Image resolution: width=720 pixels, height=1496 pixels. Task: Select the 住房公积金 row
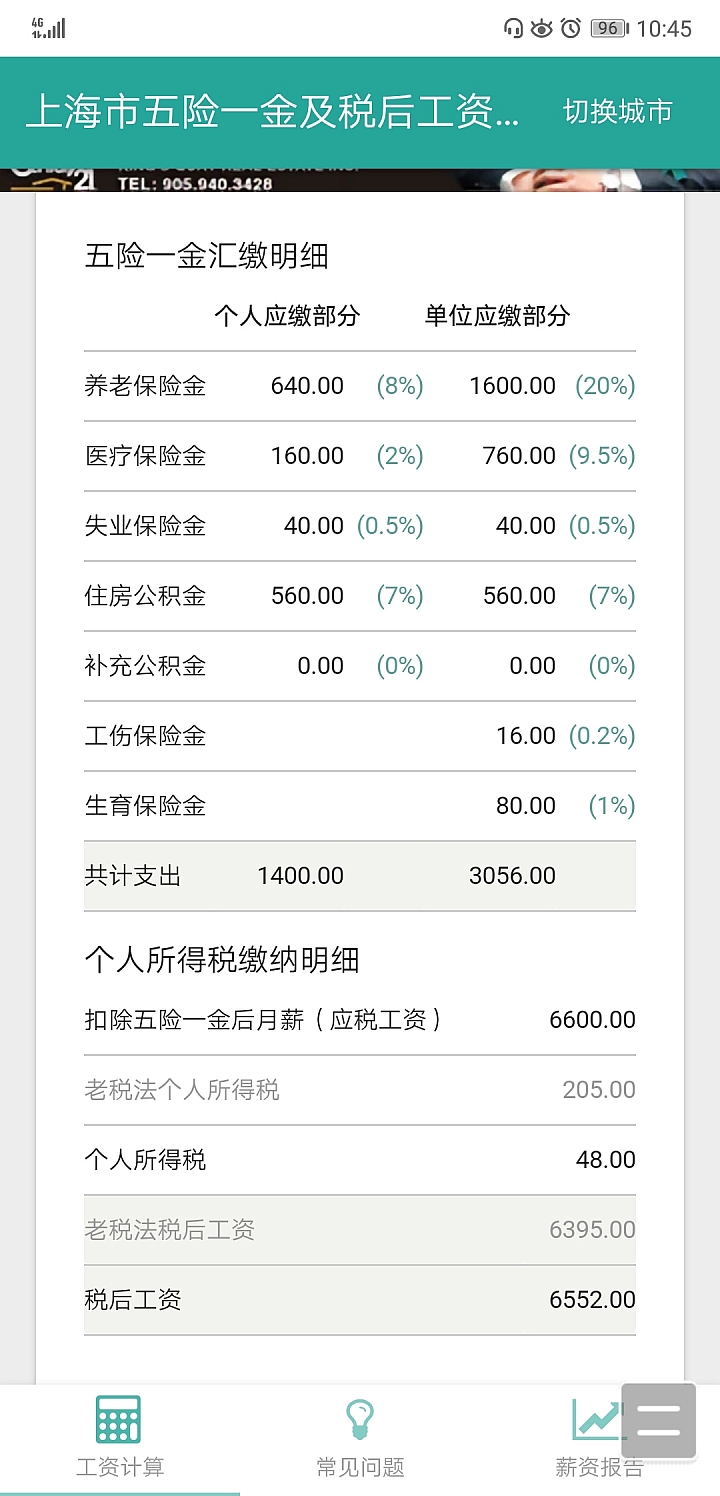[360, 596]
